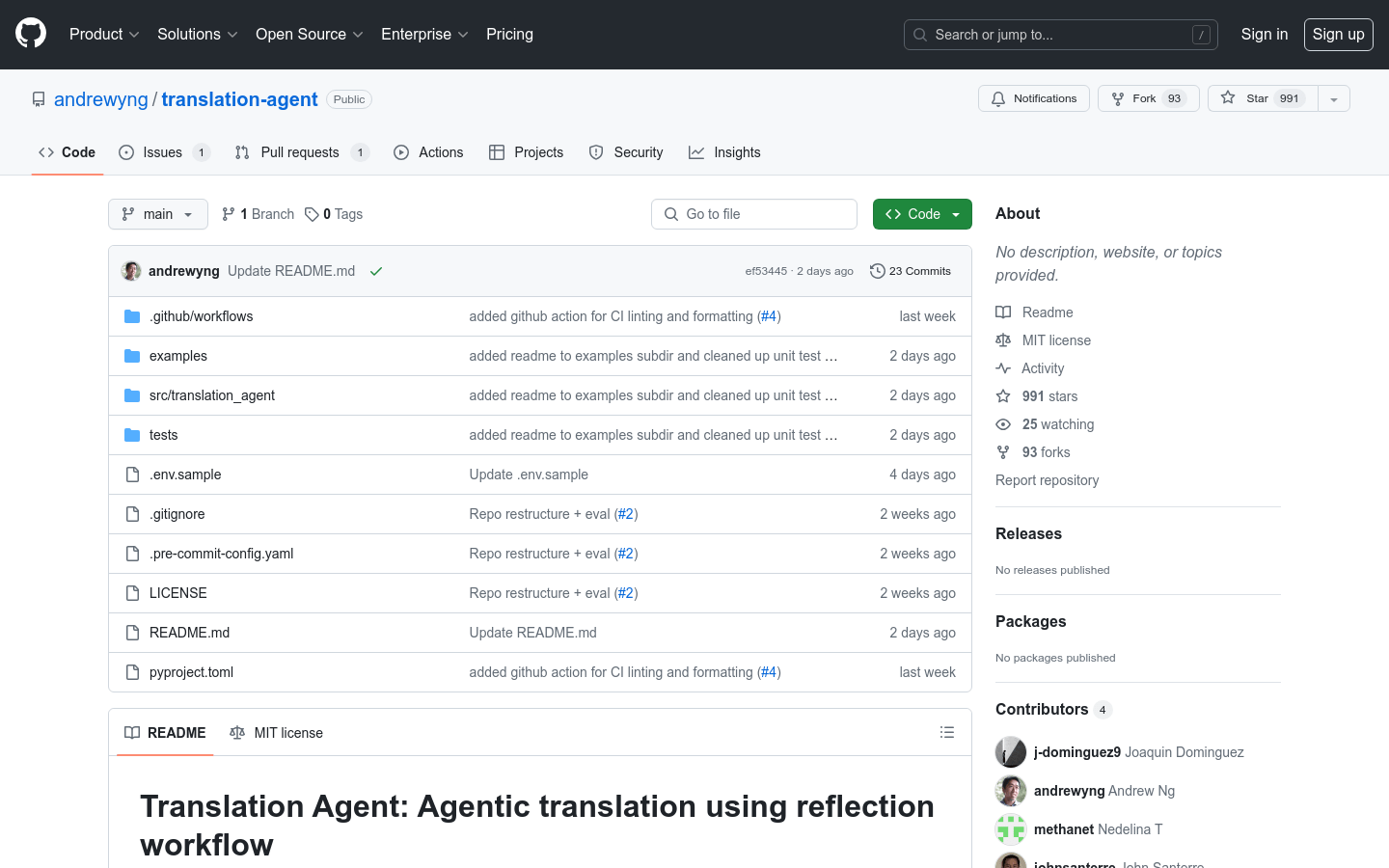Open the star lists dropdown arrow
The width and height of the screenshot is (1389, 868).
1334,98
